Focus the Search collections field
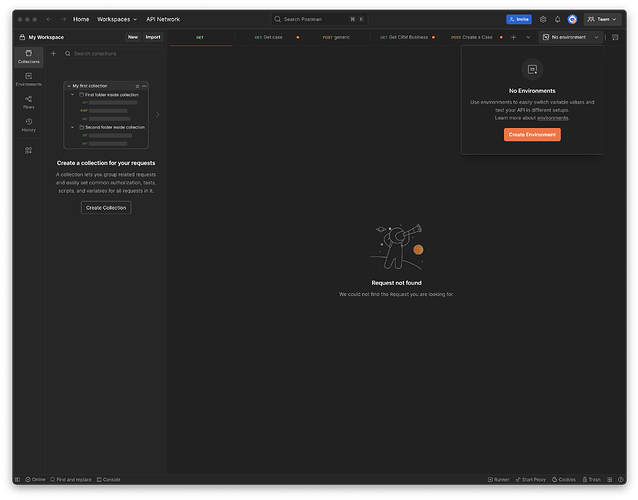This screenshot has width=638, height=500. click(113, 53)
